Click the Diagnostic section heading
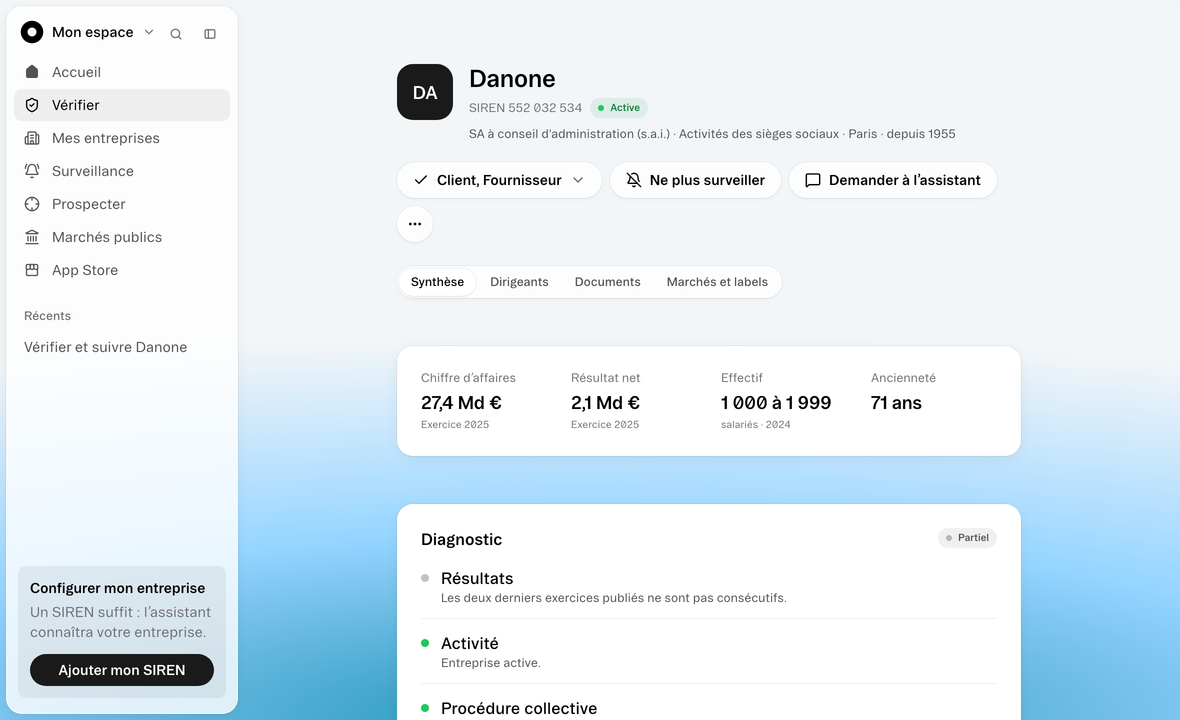 [461, 539]
